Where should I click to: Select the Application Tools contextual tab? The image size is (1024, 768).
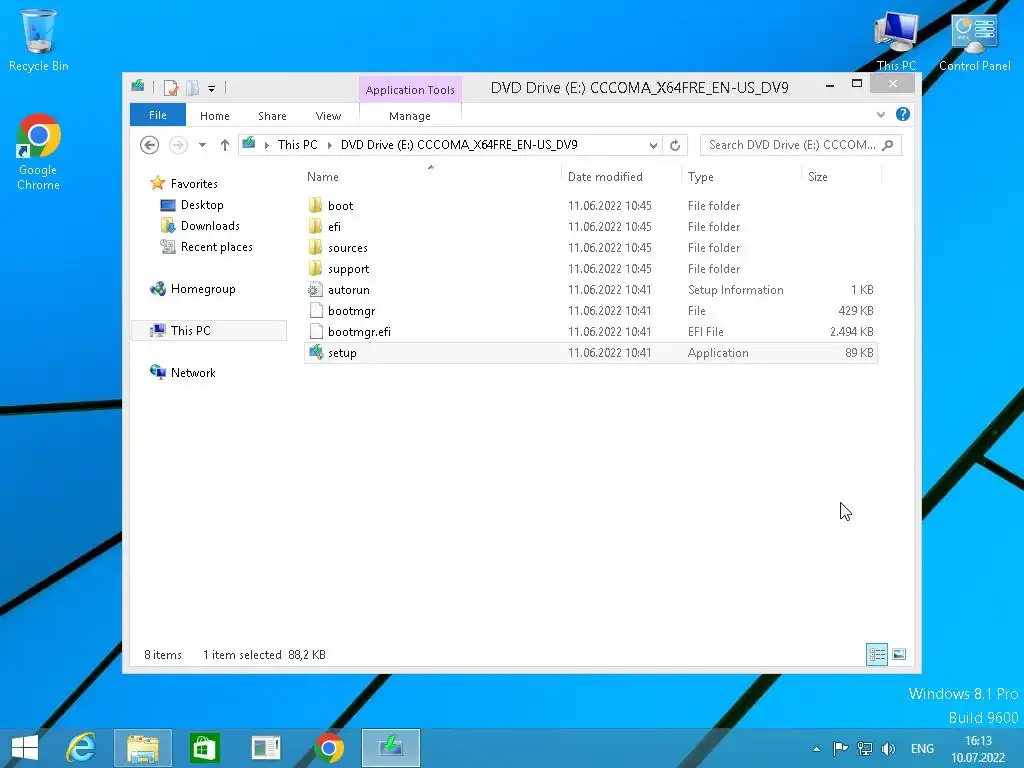click(x=410, y=90)
